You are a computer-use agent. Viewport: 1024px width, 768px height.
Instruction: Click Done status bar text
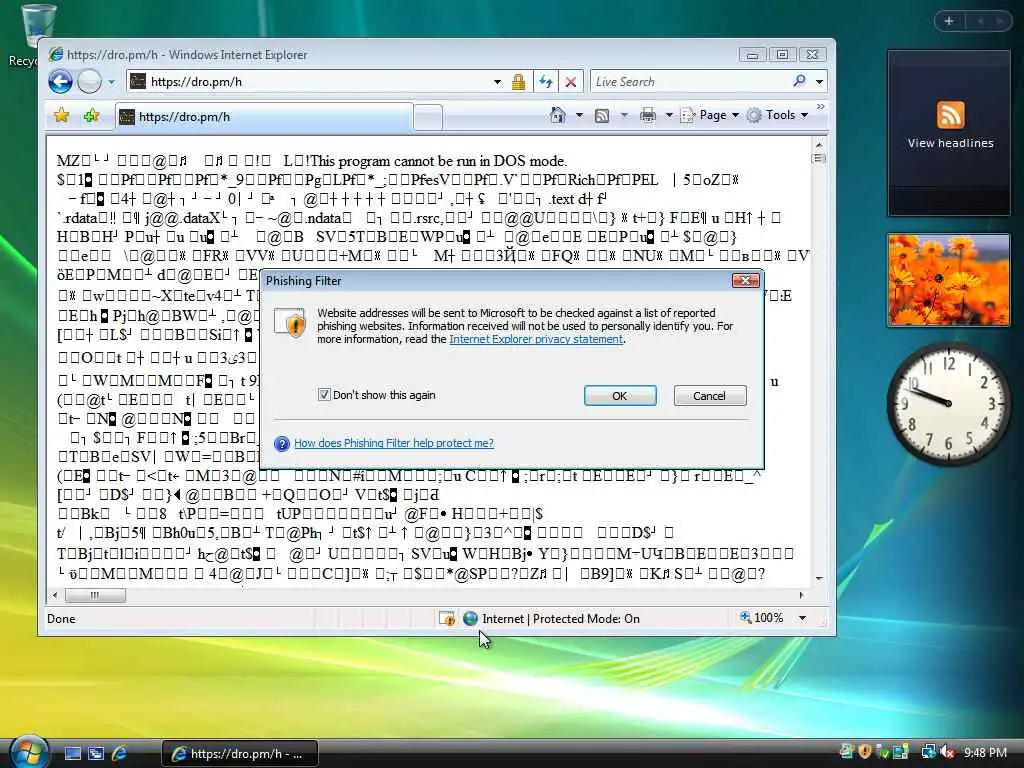[61, 618]
